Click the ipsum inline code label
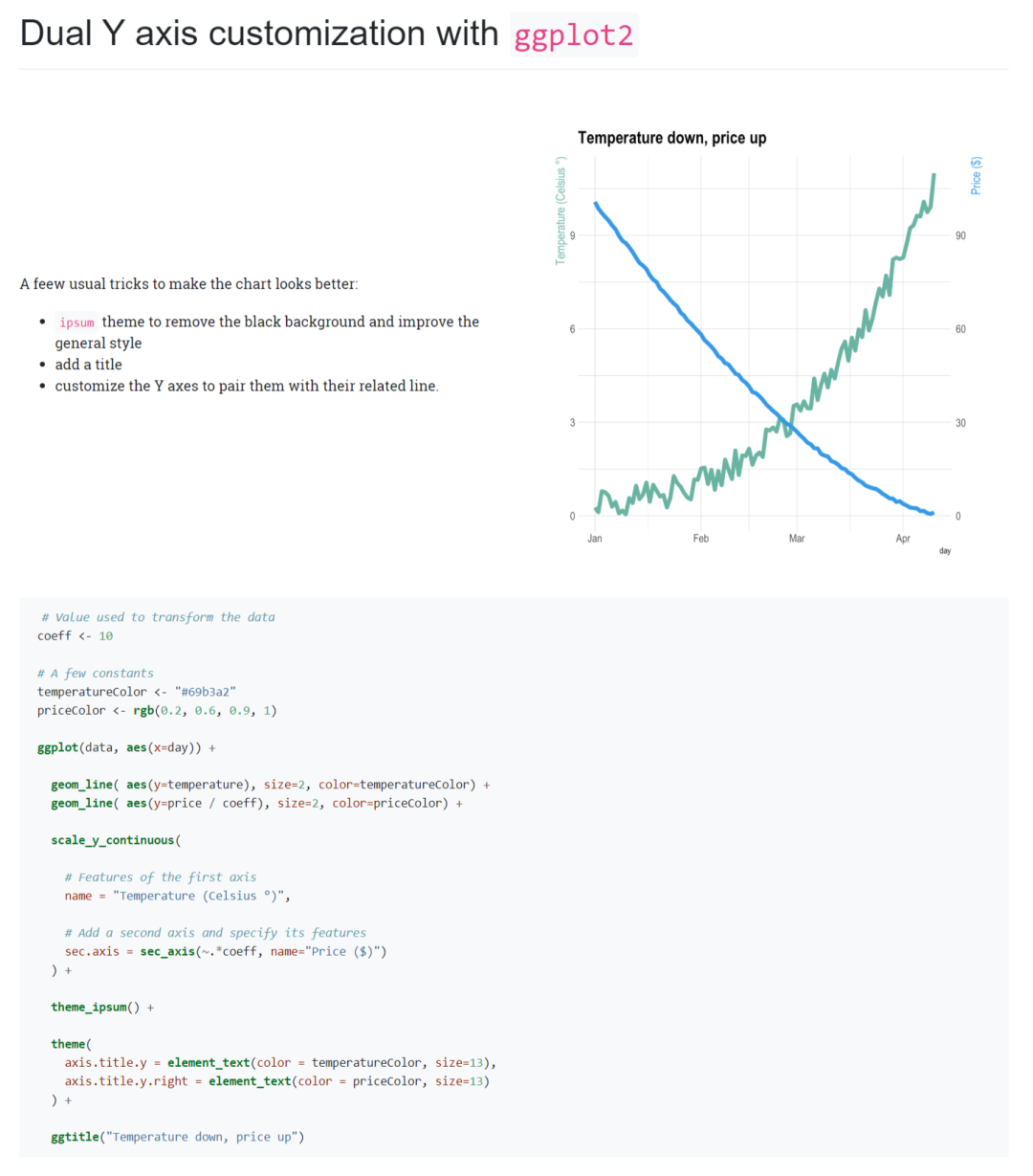Viewport: 1033px width, 1176px height. point(77,322)
